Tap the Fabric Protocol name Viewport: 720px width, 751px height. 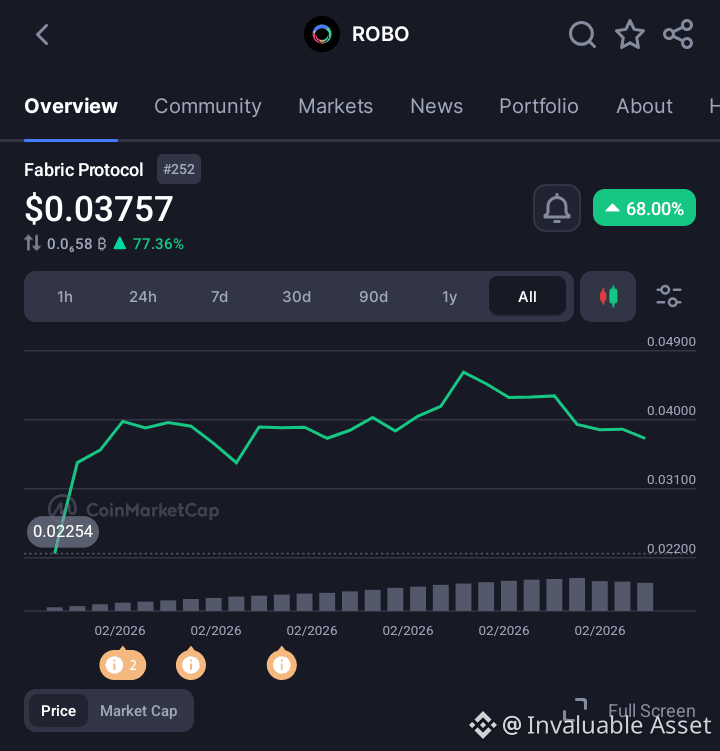pyautogui.click(x=84, y=170)
